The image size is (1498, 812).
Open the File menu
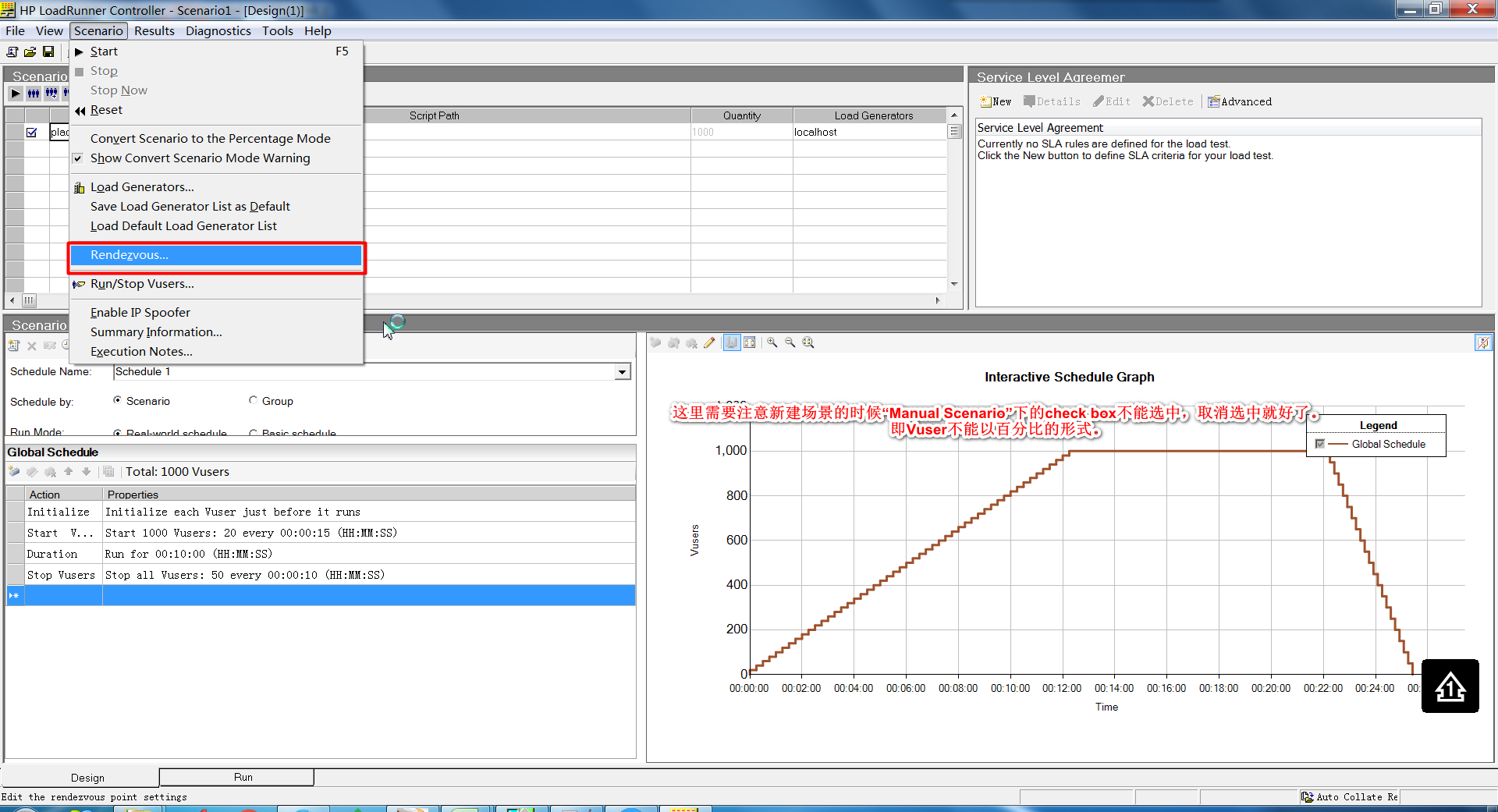[x=15, y=31]
